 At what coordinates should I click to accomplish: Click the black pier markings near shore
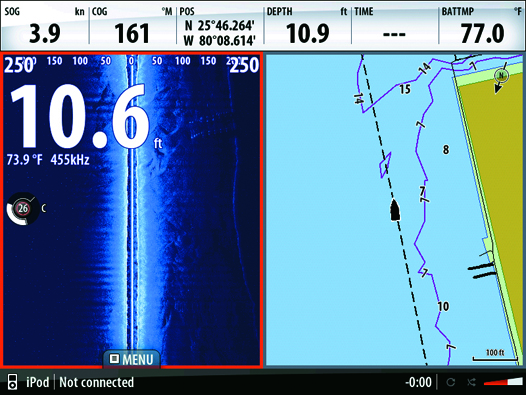point(482,271)
